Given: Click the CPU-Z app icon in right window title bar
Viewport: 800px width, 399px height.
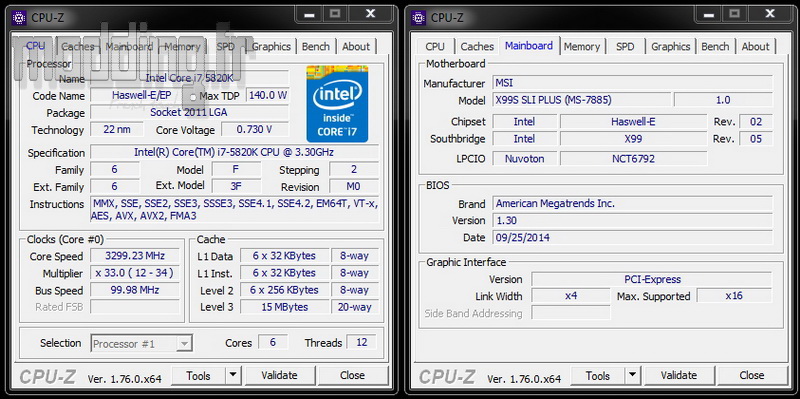Looking at the screenshot, I should [x=418, y=17].
